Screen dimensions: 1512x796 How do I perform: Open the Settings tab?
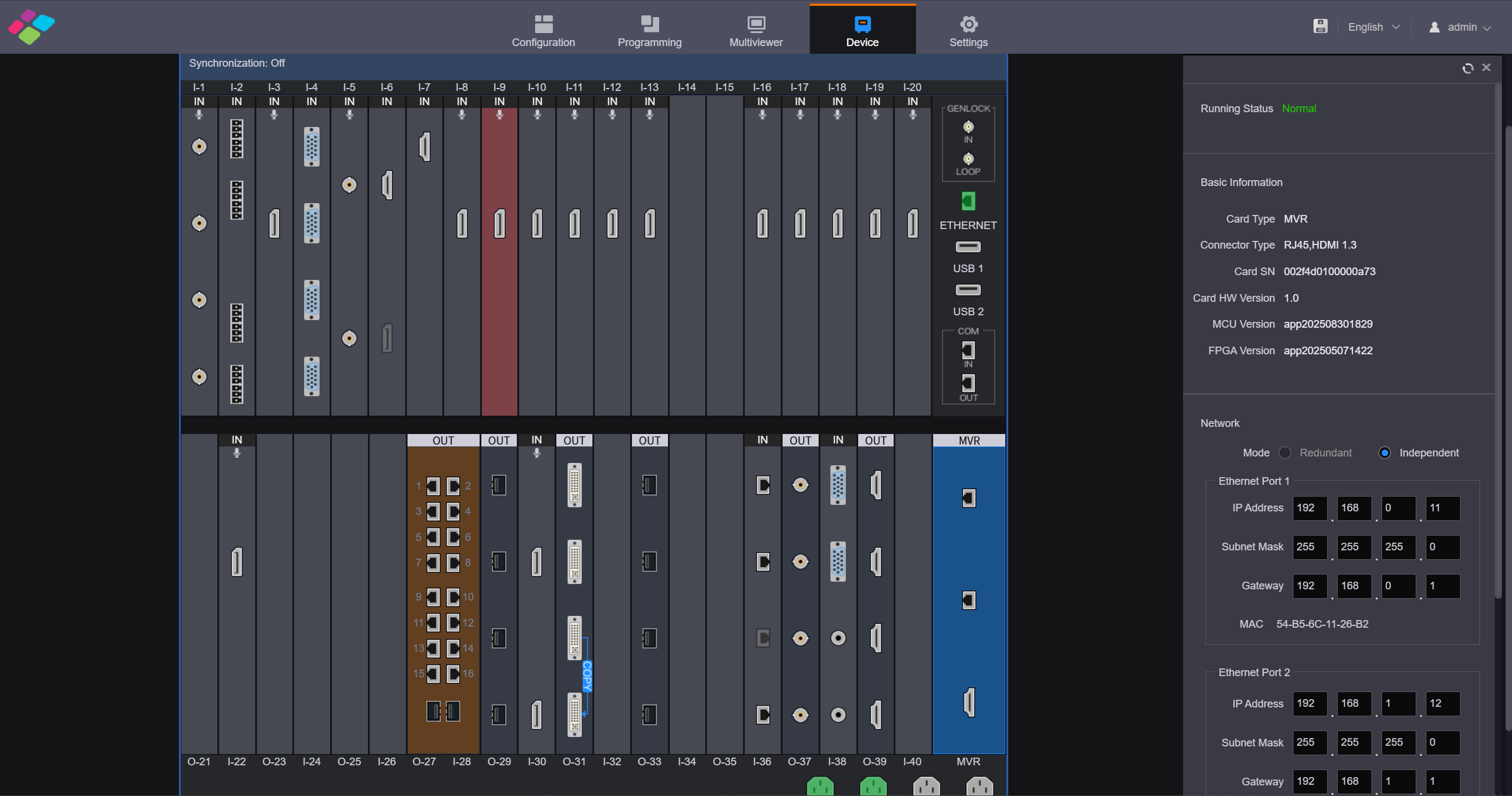pyautogui.click(x=969, y=31)
